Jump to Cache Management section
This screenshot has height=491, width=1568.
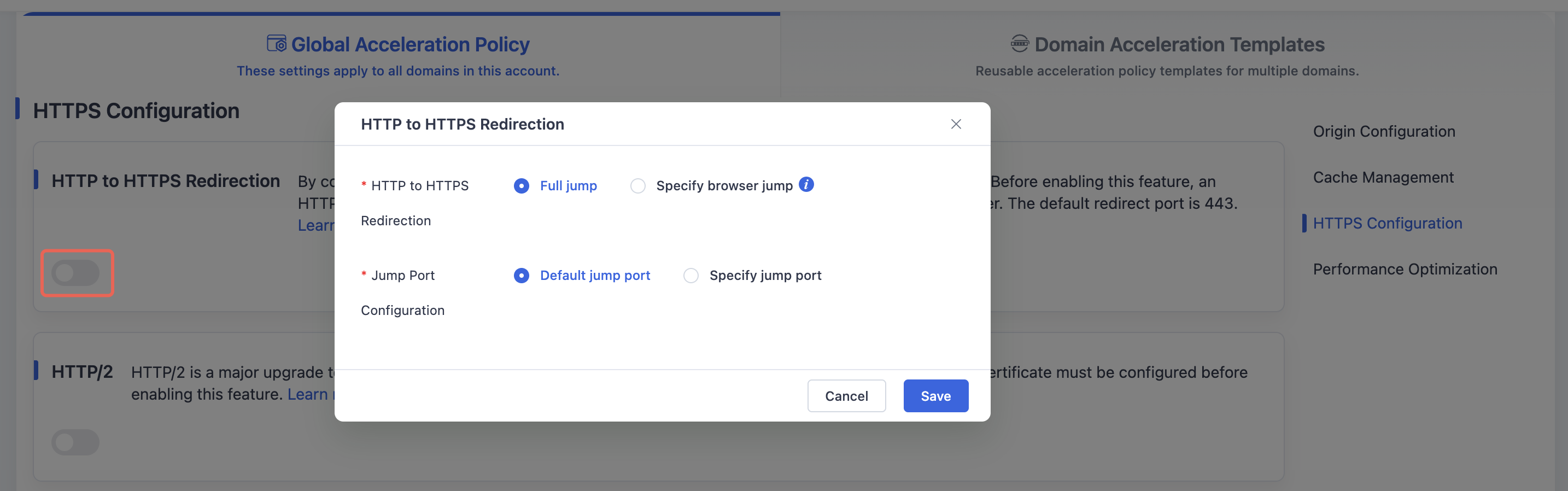[x=1383, y=178]
